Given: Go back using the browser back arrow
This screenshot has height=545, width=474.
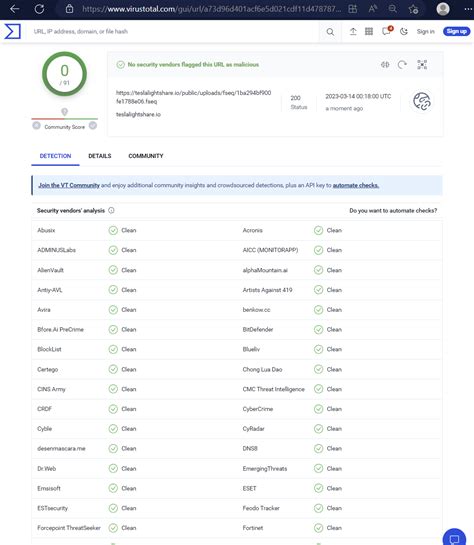Looking at the screenshot, I should 15,9.
